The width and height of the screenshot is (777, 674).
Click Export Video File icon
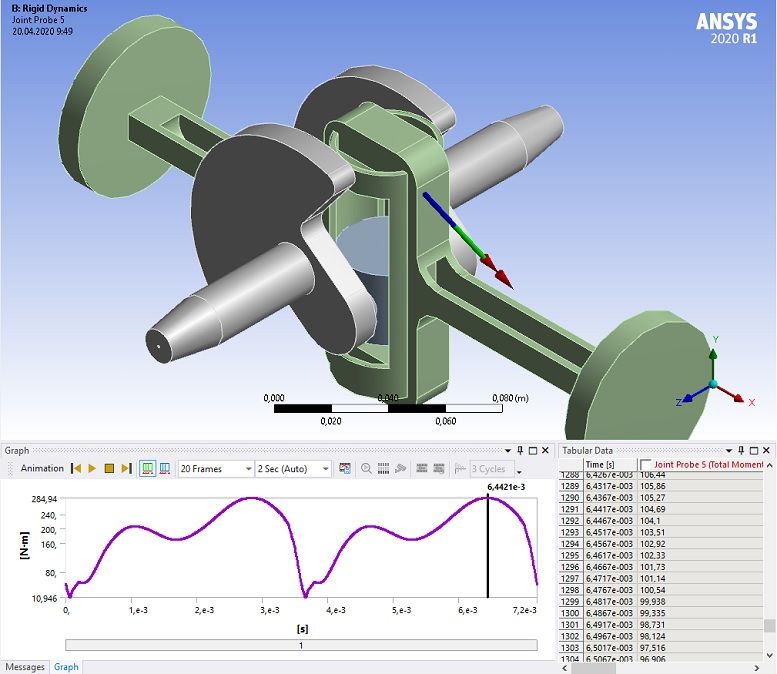(x=345, y=468)
